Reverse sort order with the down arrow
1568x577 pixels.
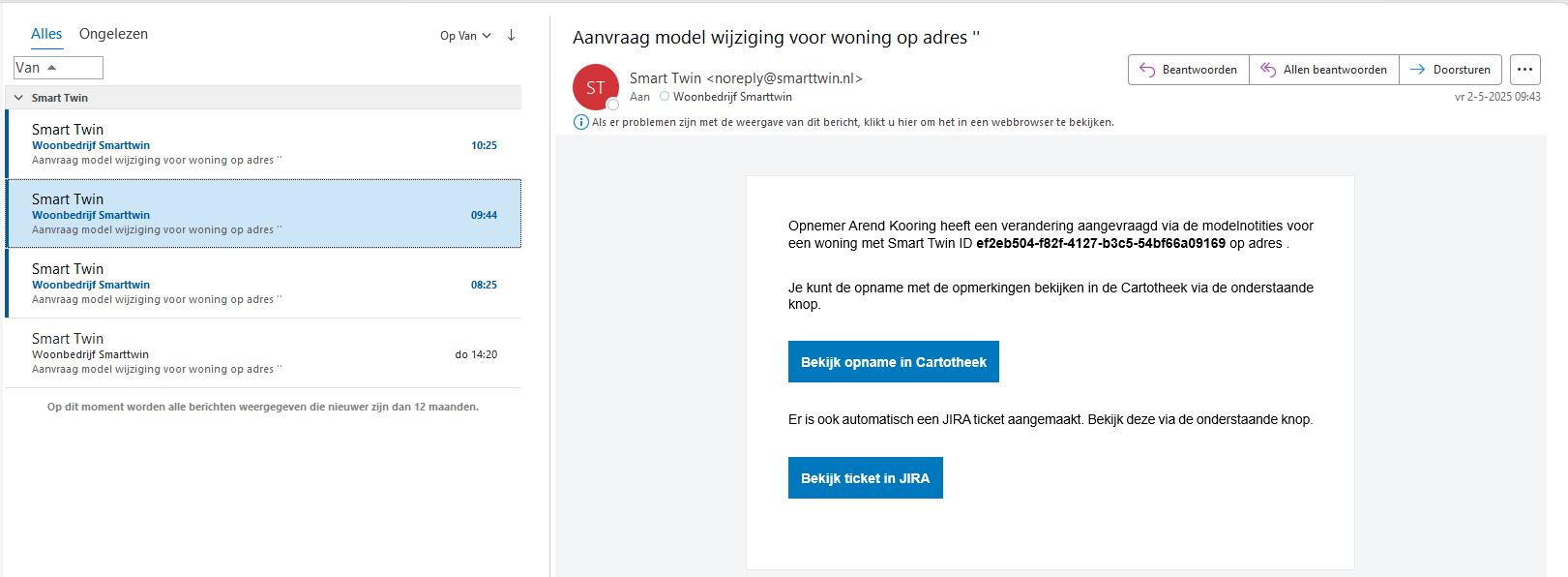point(511,36)
